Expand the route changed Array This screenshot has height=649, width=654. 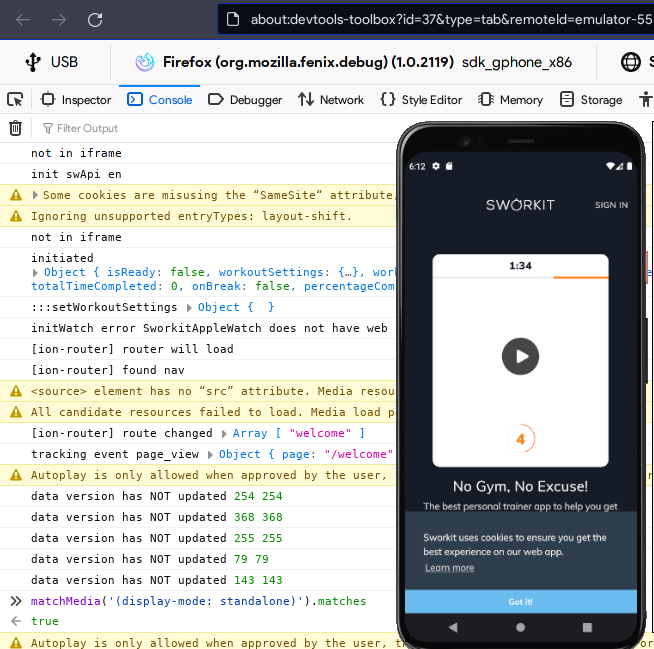[x=224, y=434]
